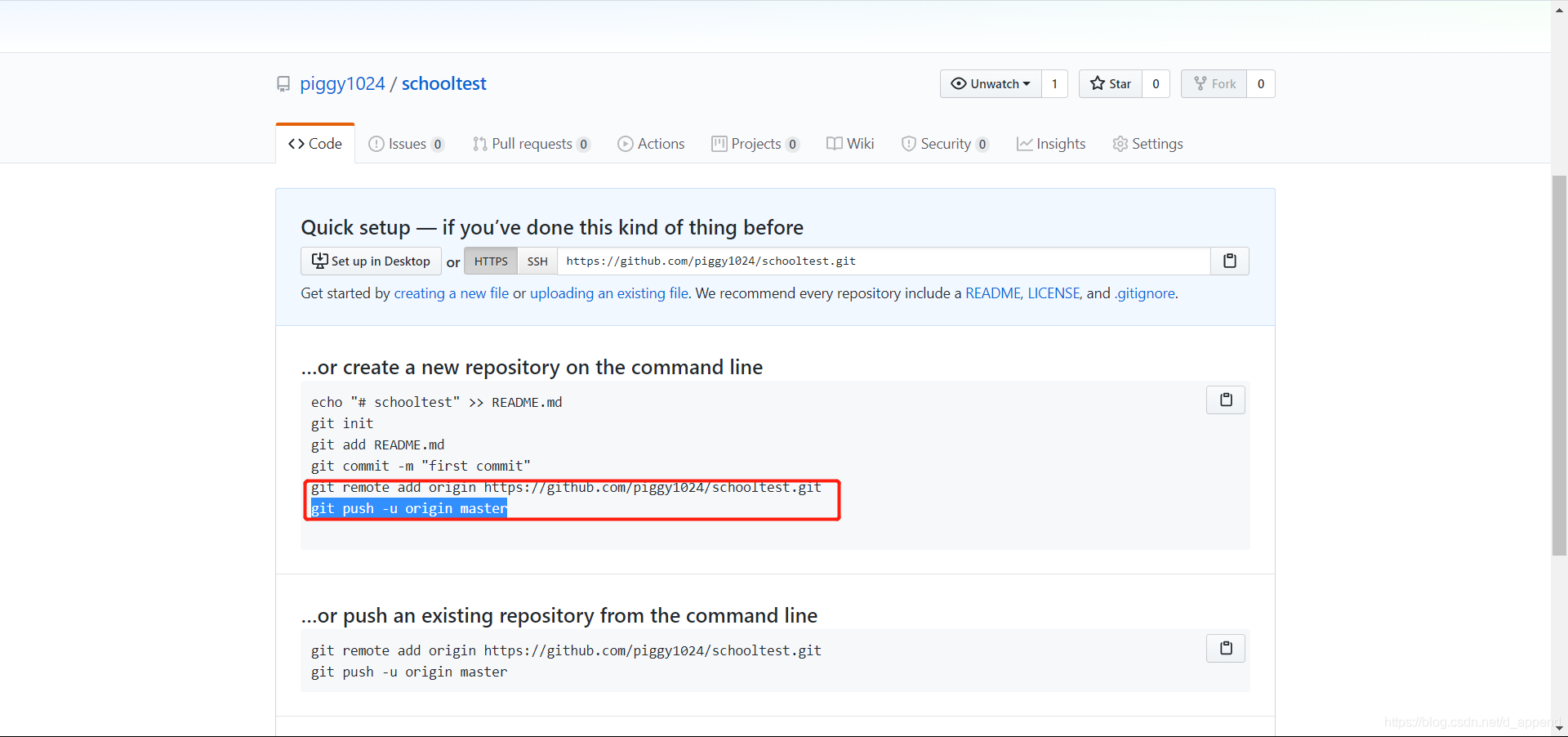The image size is (1568, 737).
Task: Click the Fork button
Action: 1214,83
